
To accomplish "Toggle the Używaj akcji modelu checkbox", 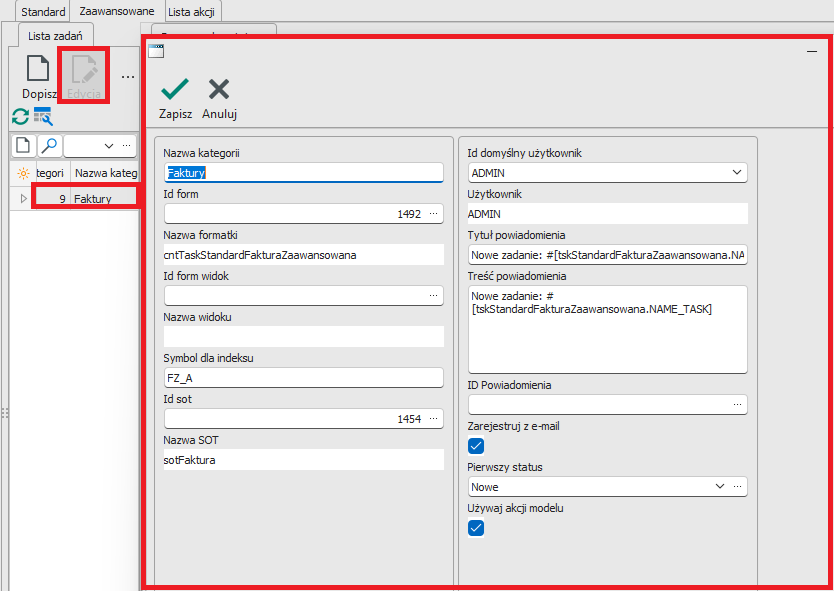I will [477, 528].
